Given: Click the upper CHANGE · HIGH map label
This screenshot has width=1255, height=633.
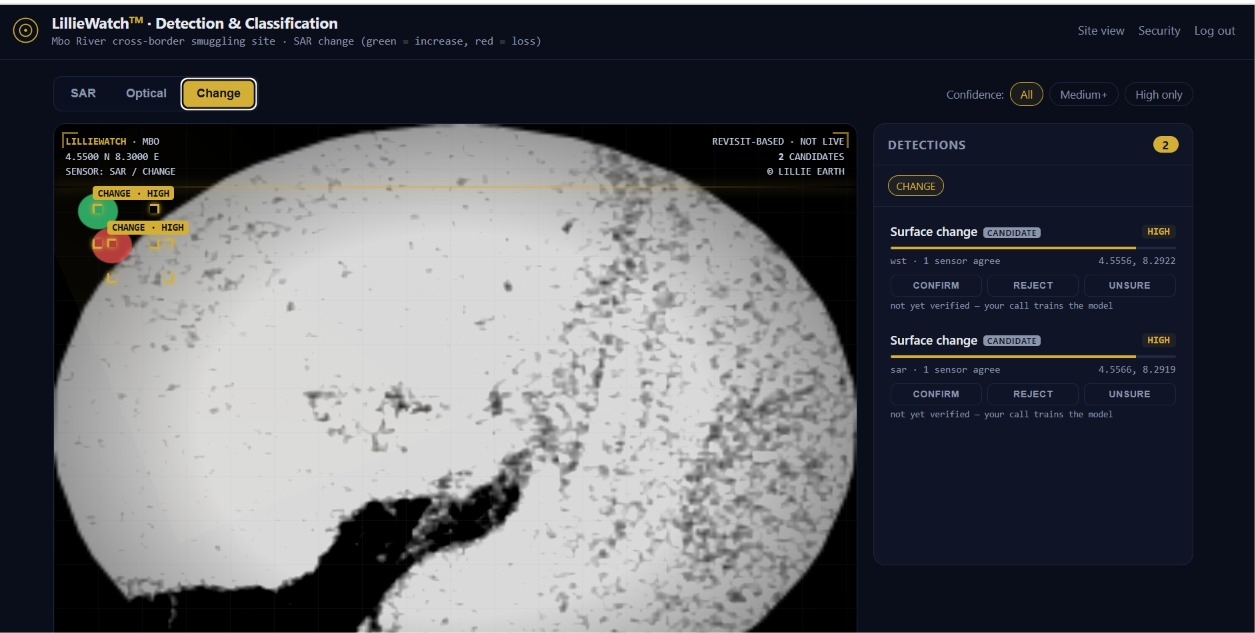Looking at the screenshot, I should 134,193.
